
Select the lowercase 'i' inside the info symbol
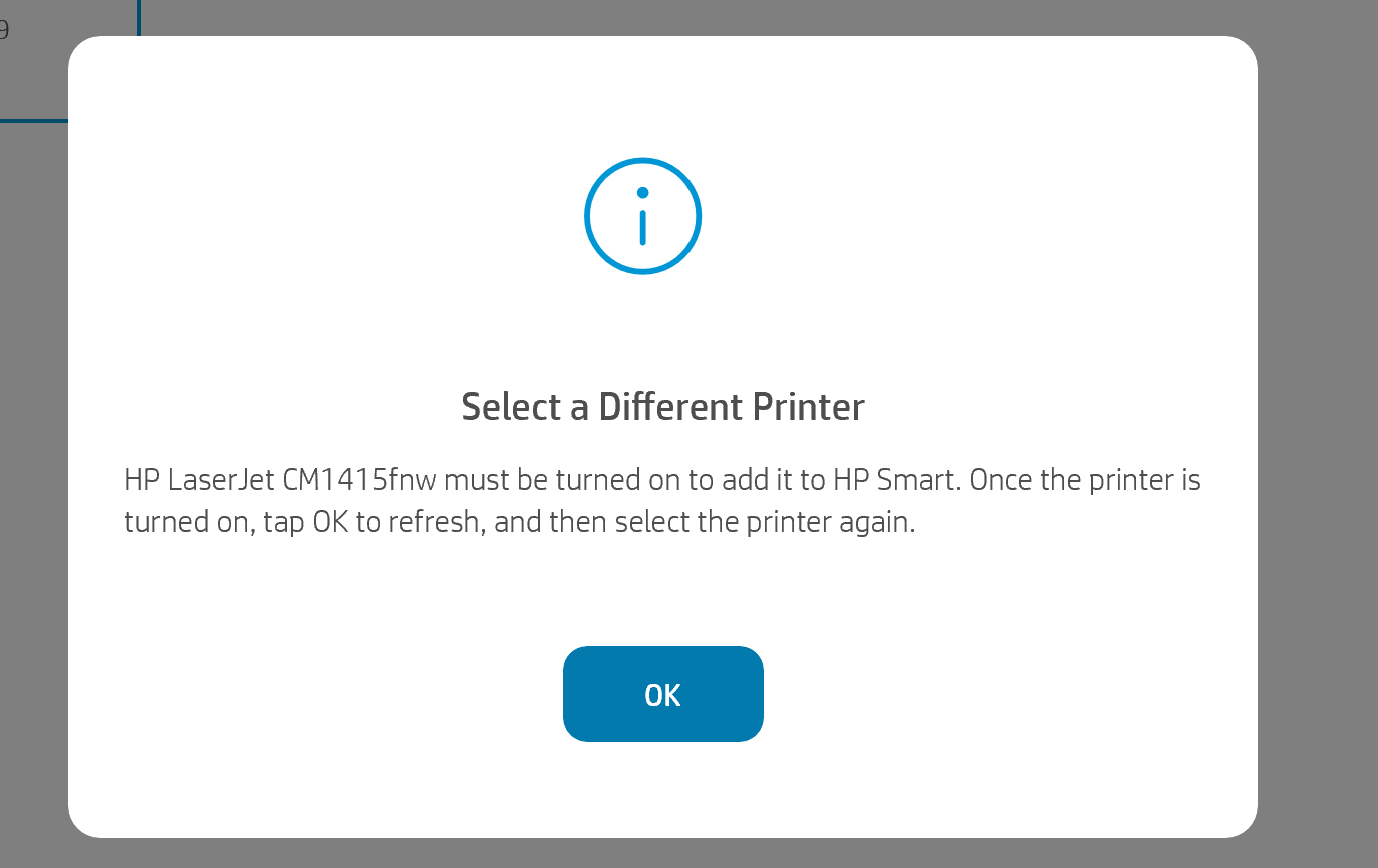pyautogui.click(x=642, y=222)
